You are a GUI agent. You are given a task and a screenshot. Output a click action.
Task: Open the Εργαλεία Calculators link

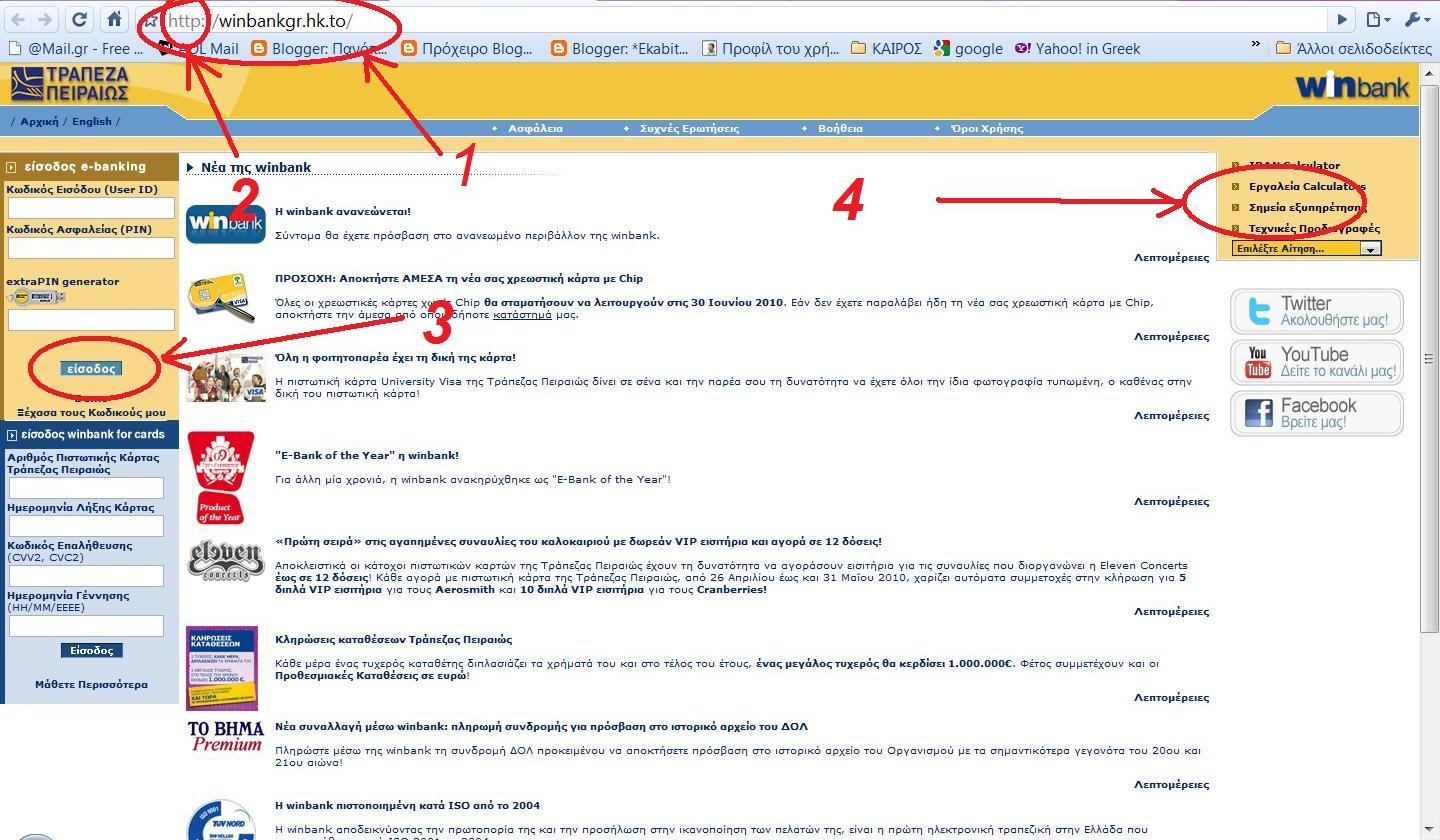(x=1307, y=187)
